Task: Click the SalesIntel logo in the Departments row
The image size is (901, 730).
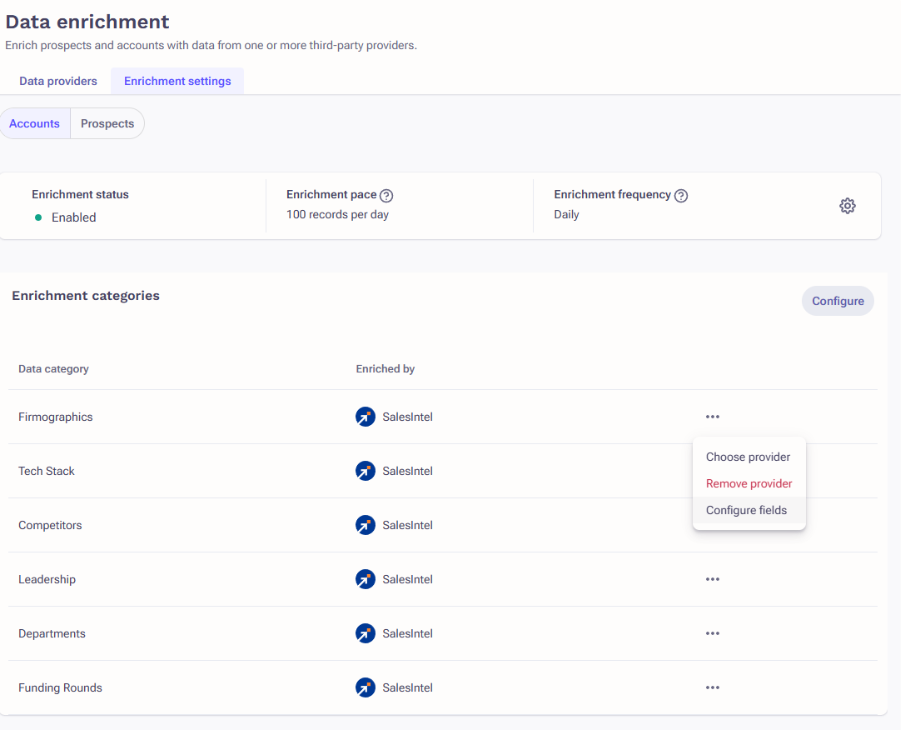Action: (x=365, y=632)
